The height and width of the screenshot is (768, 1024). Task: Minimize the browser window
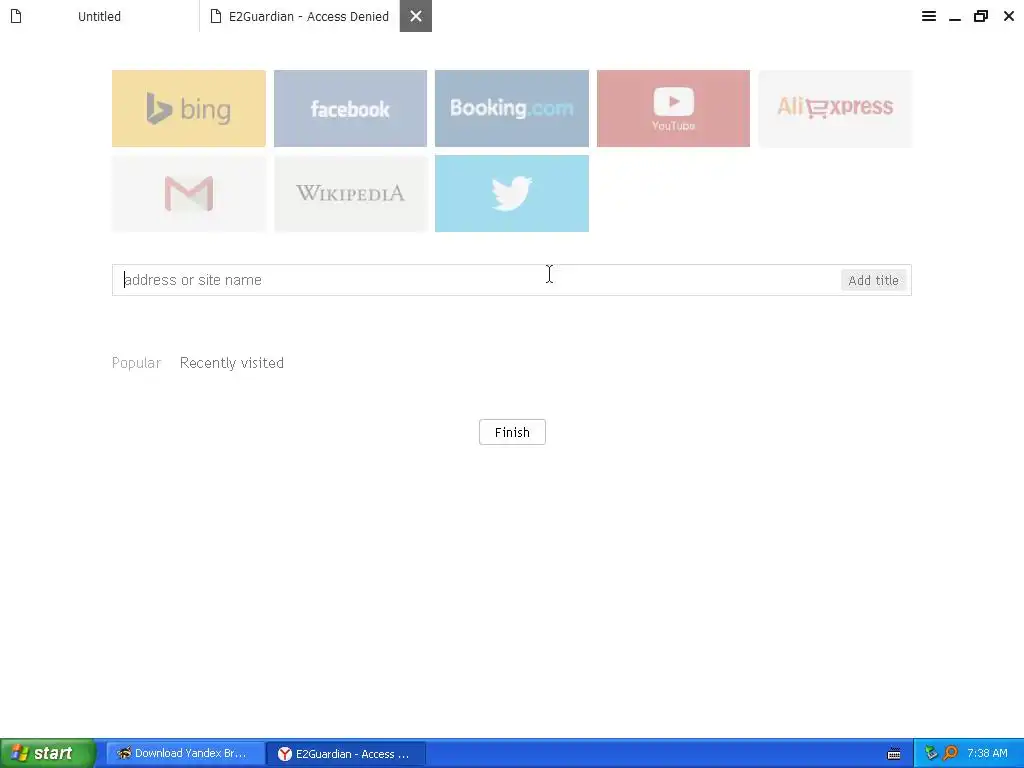click(955, 16)
